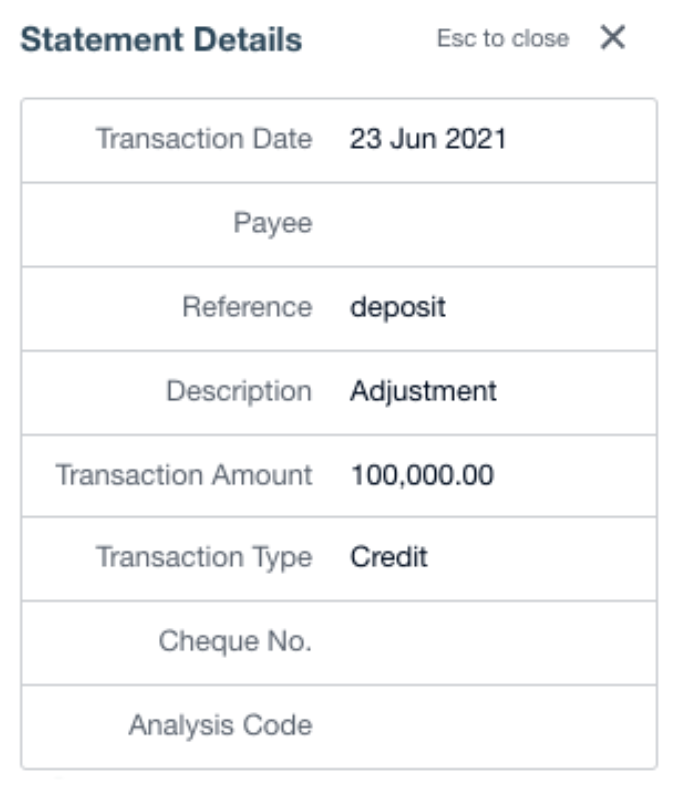Click the Transaction Type label
Image resolution: width=674 pixels, height=790 pixels.
[x=203, y=557]
